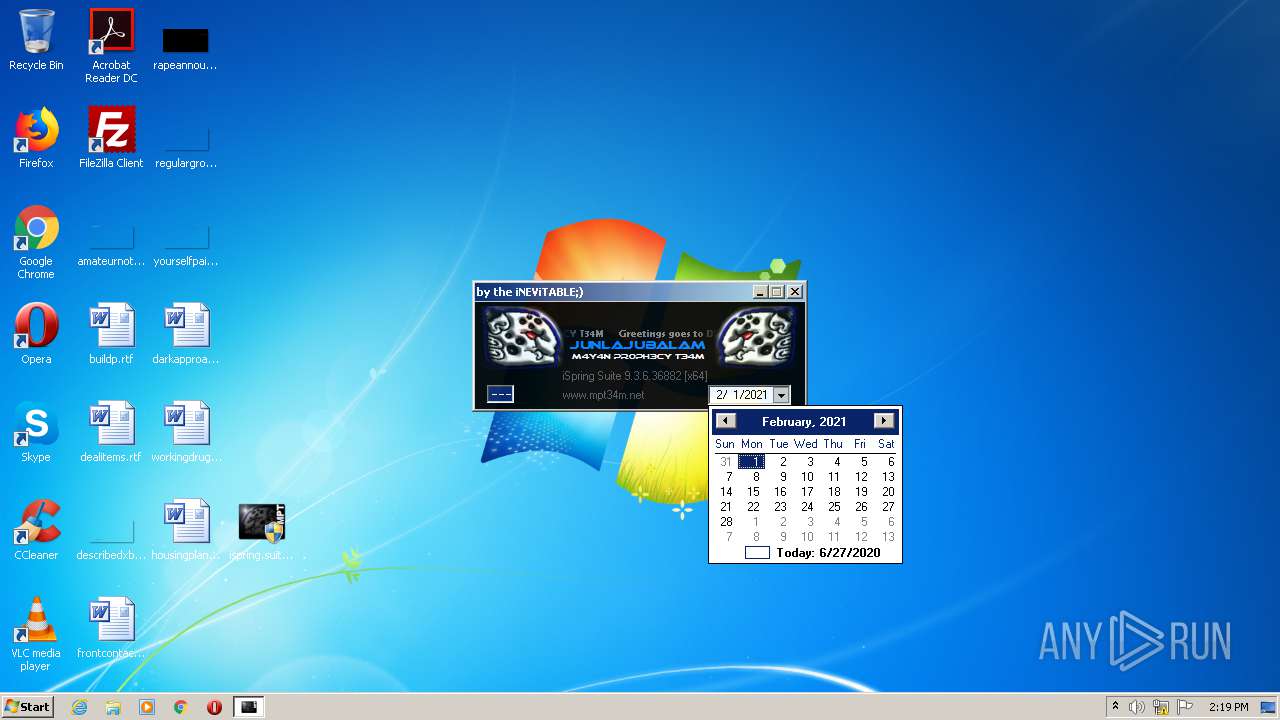1280x720 pixels.
Task: Choose February 27 in calendar
Action: (888, 507)
